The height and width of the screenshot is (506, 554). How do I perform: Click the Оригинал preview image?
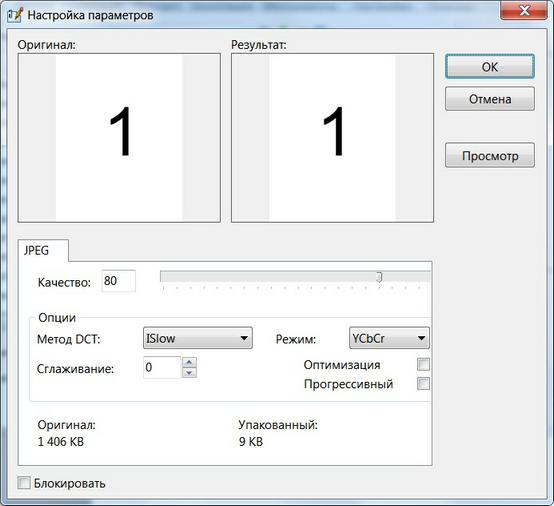pyautogui.click(x=119, y=138)
